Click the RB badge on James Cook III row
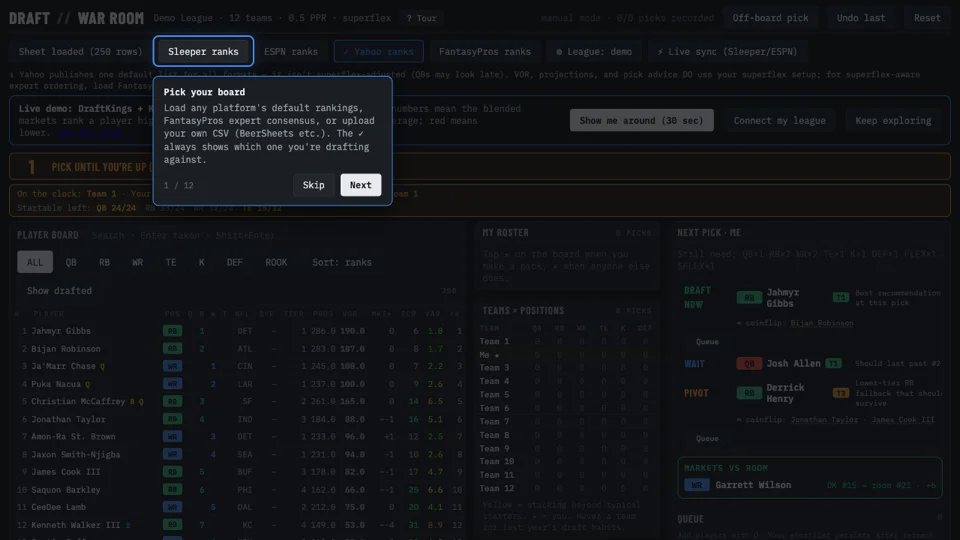 point(172,471)
